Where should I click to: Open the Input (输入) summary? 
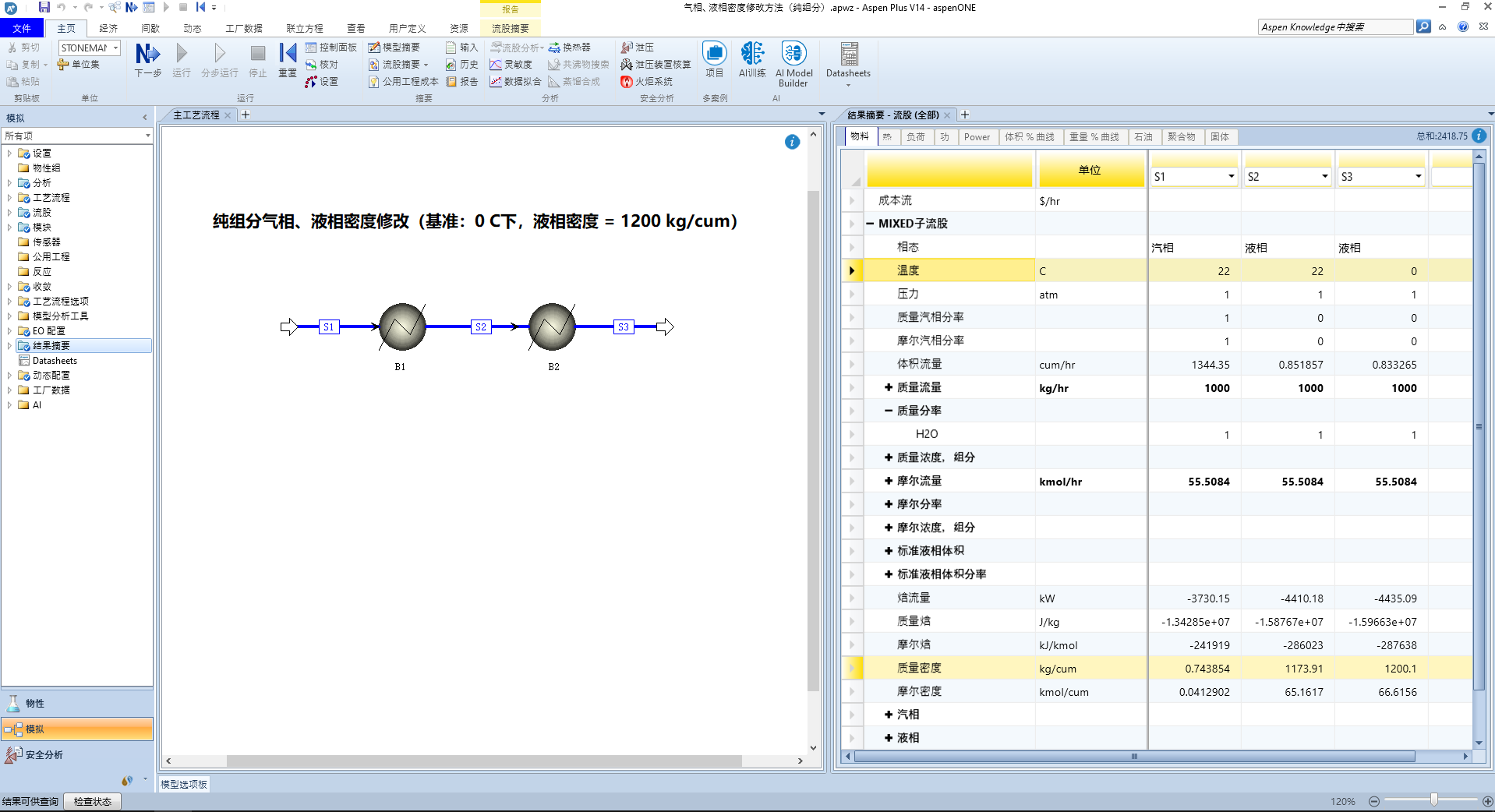pos(461,48)
